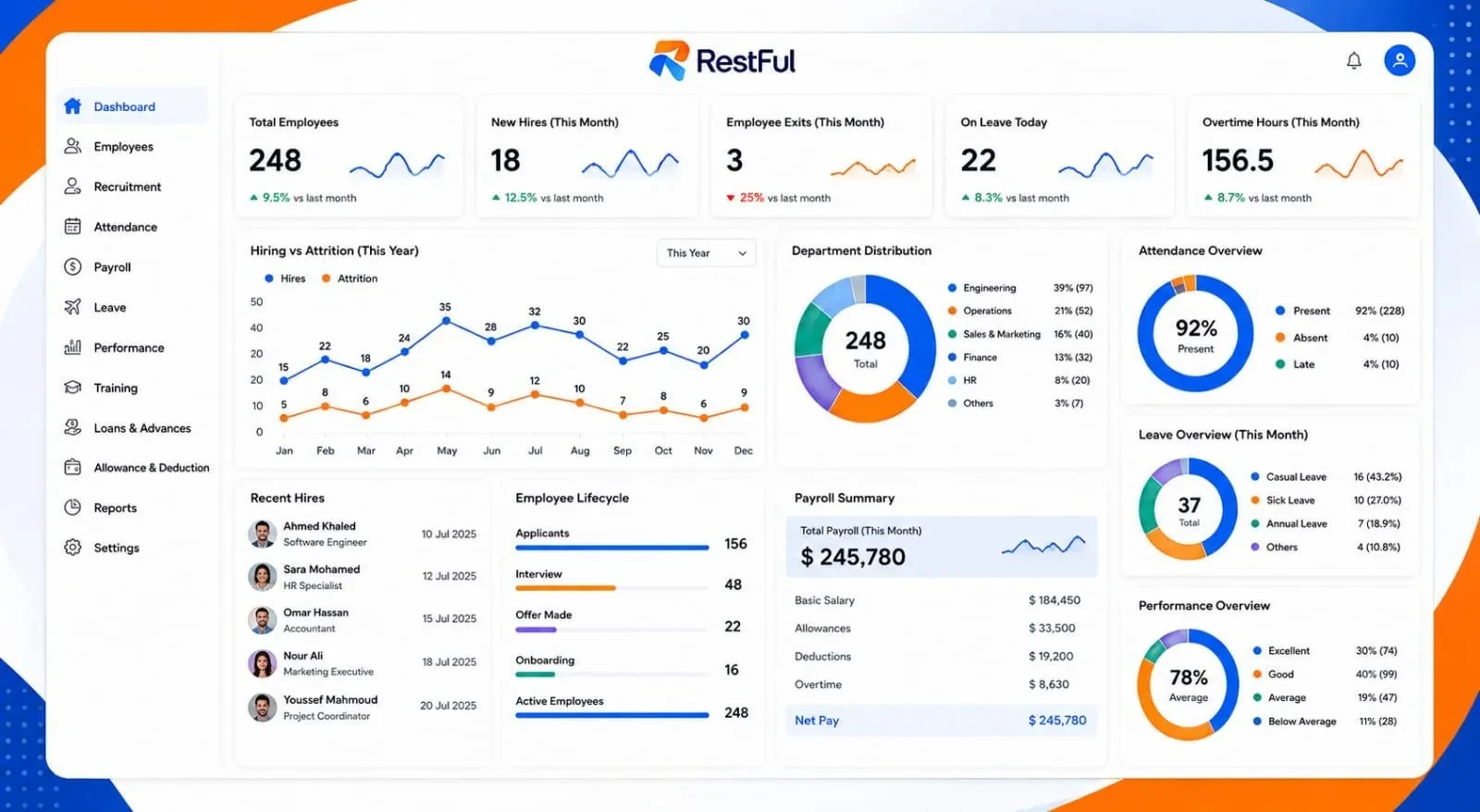Click the Allowance & Deduction icon
The width and height of the screenshot is (1480, 812).
click(72, 467)
